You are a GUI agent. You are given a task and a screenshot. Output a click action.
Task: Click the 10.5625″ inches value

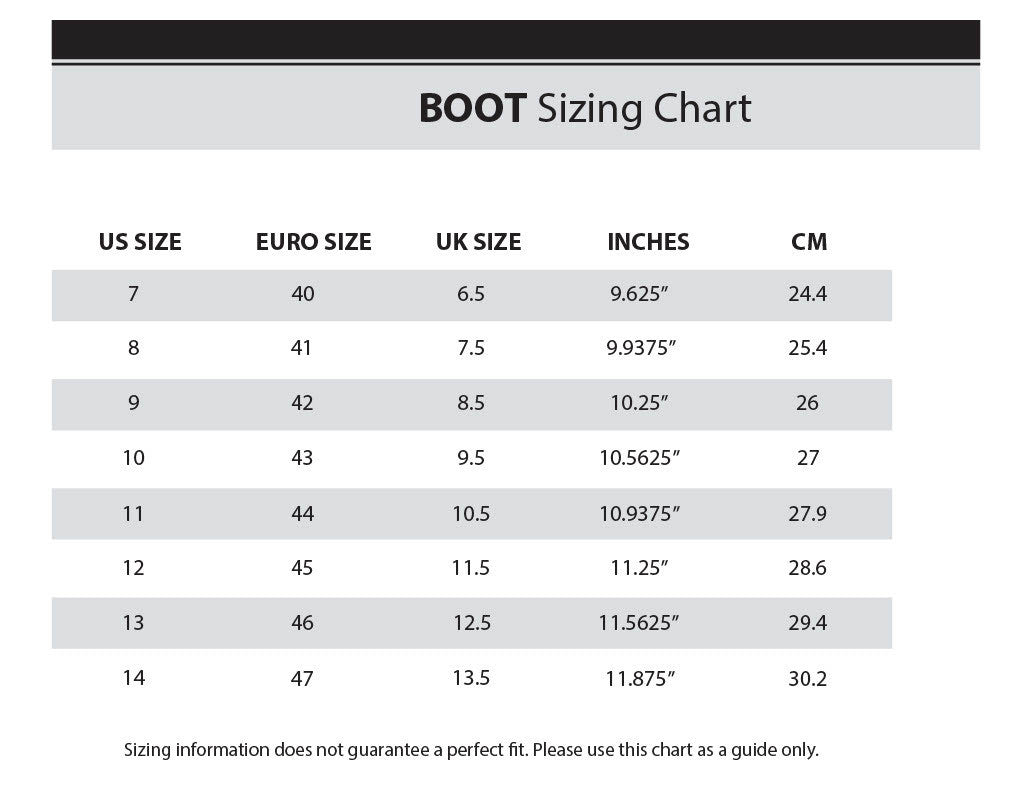tap(640, 458)
